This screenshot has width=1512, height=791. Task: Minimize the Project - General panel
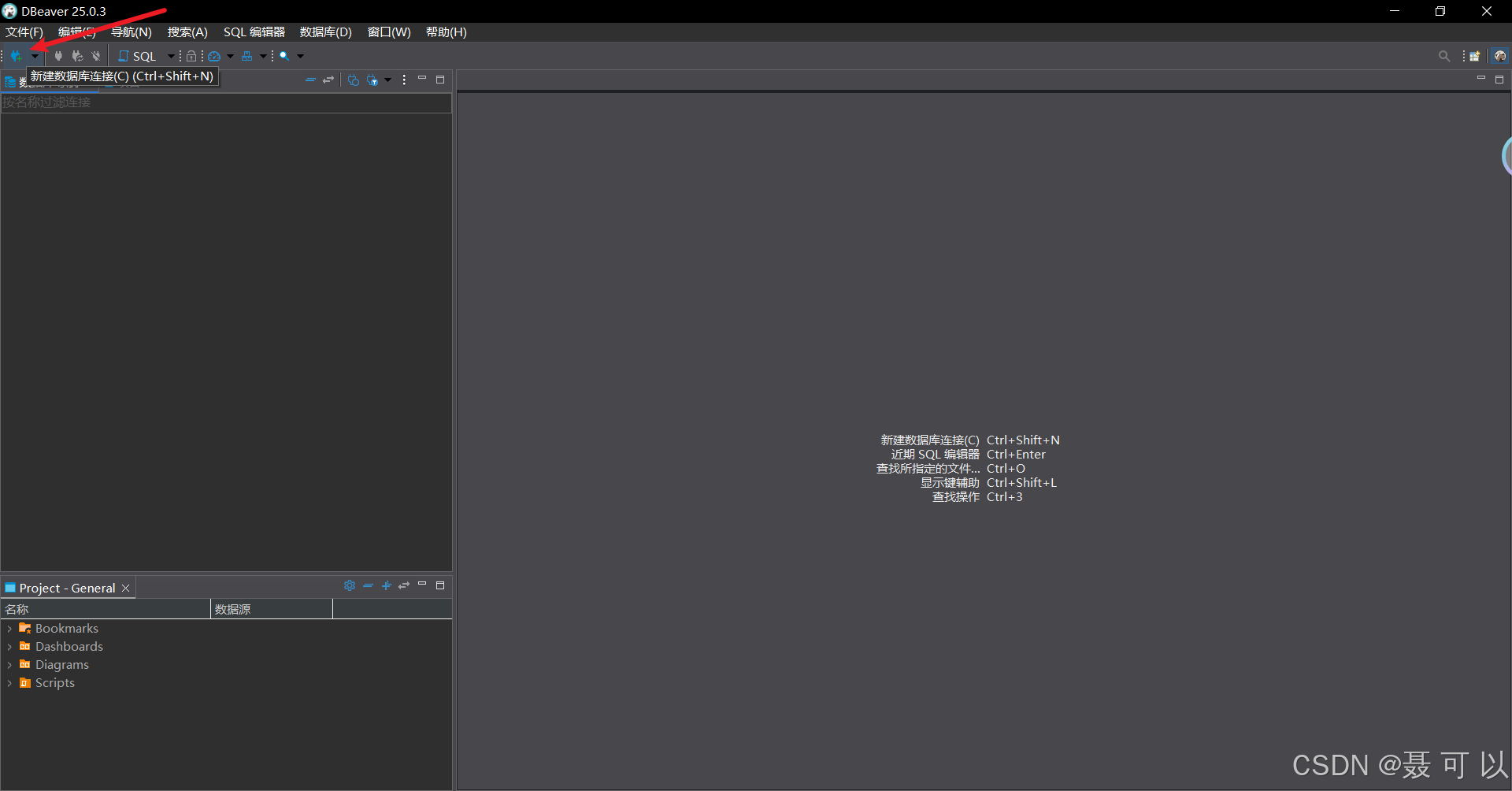(422, 584)
